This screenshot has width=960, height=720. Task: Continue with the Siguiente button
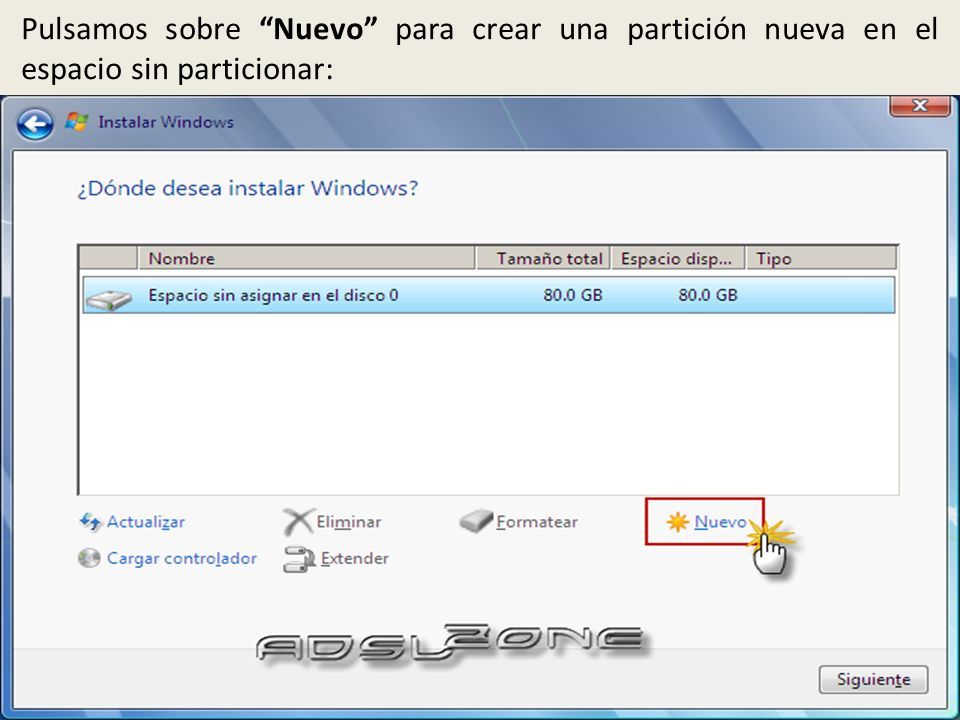point(874,680)
